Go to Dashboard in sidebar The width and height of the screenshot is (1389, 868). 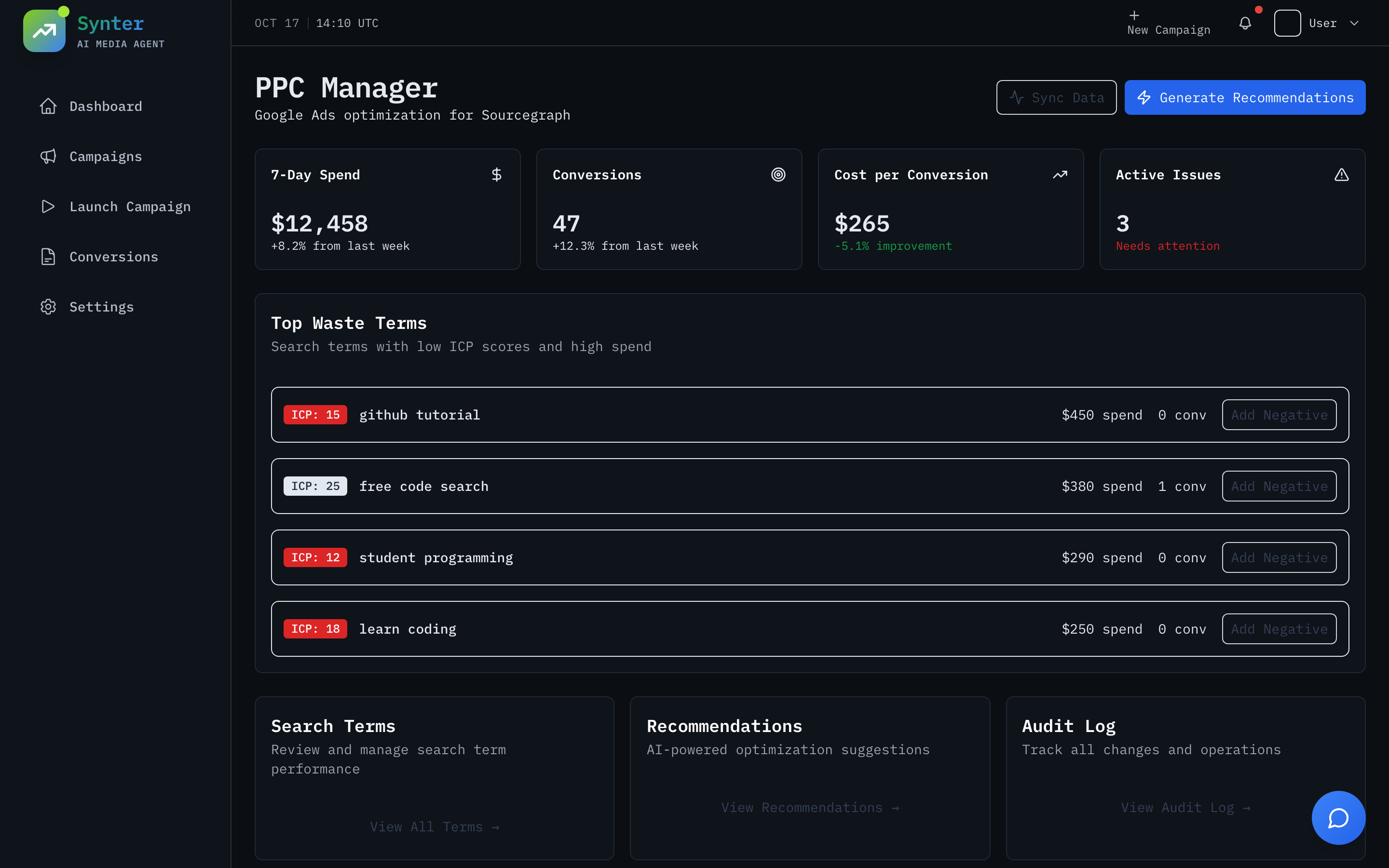[115, 106]
